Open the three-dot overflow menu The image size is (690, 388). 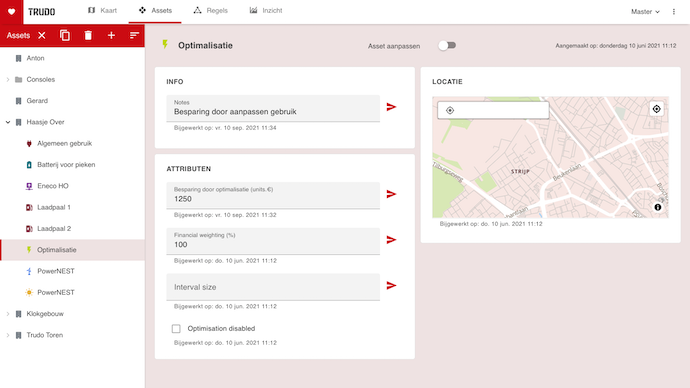pos(674,12)
